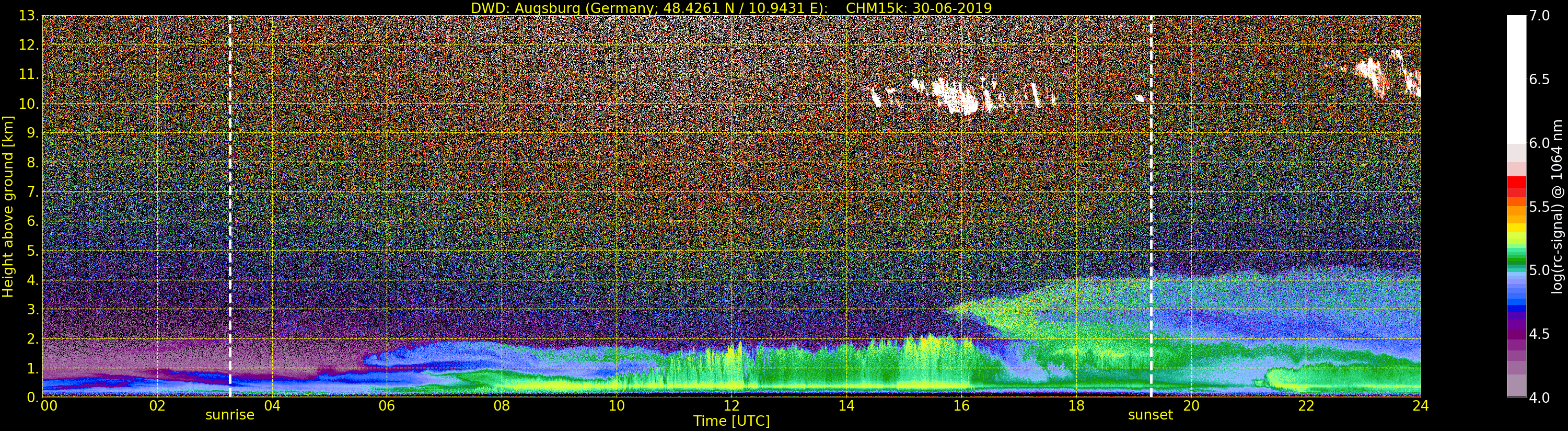Click the '13.' height axis tick label
Image resolution: width=1568 pixels, height=431 pixels.
point(29,16)
